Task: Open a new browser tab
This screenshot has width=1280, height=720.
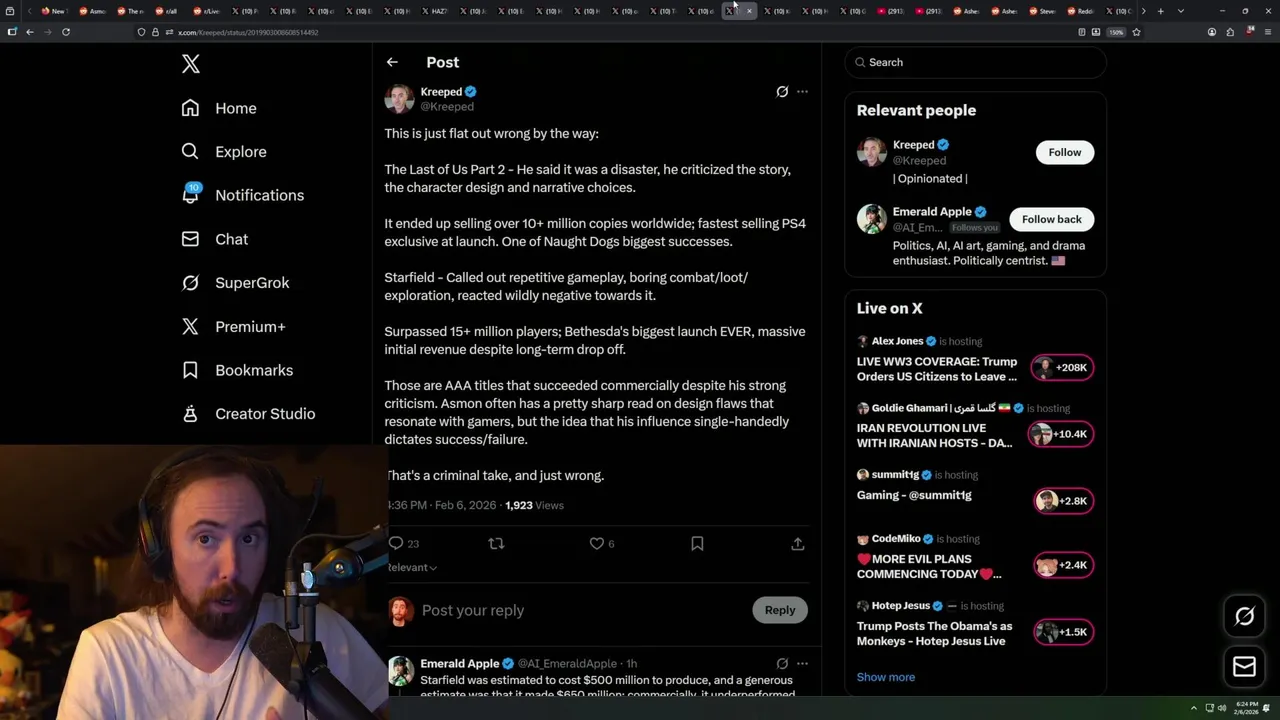Action: [x=1160, y=11]
